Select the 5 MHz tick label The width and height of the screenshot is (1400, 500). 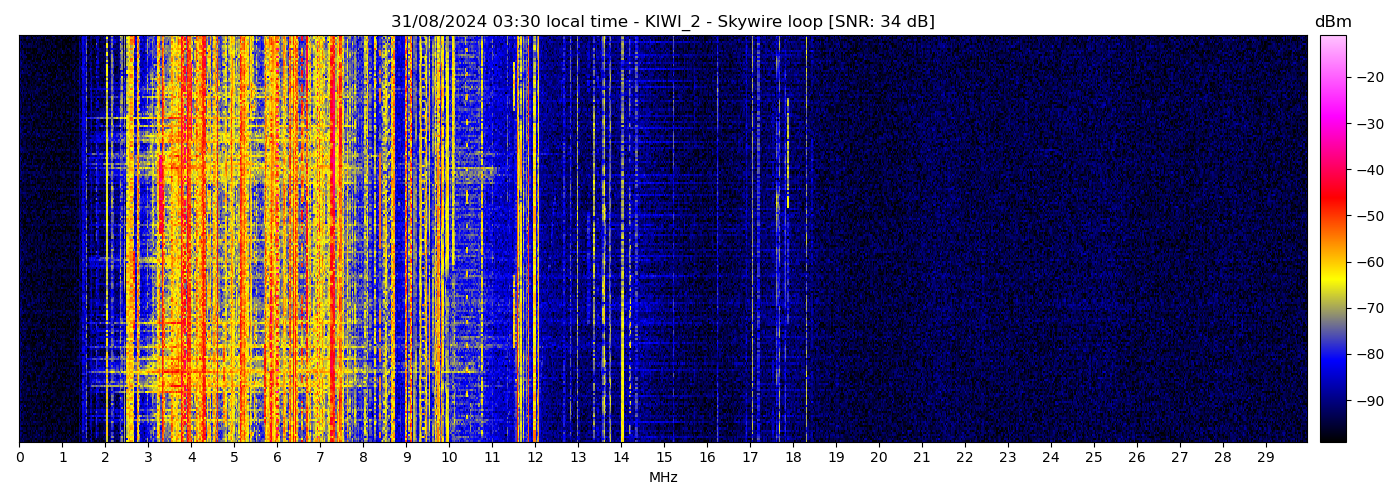234,458
